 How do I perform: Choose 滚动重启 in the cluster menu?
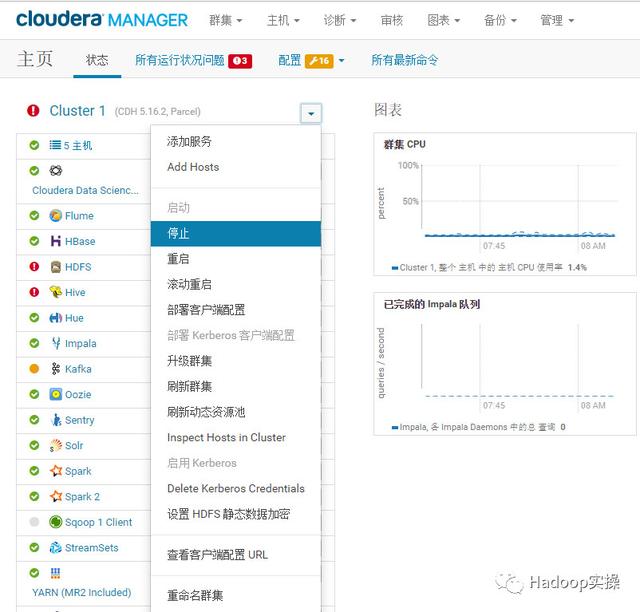(x=236, y=285)
